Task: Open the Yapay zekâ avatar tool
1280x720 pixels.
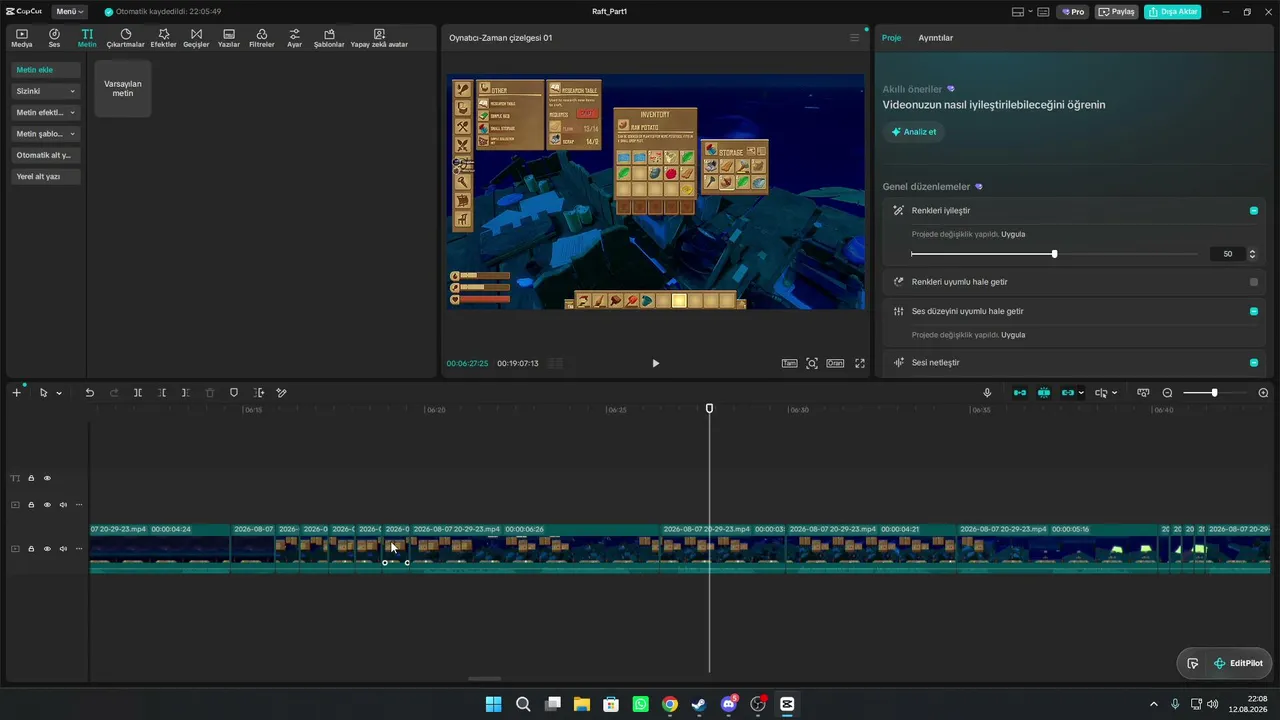Action: [379, 38]
